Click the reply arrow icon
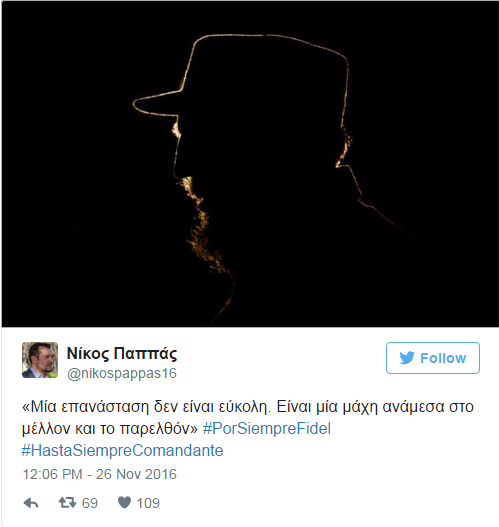This screenshot has height=527, width=499. [31, 503]
